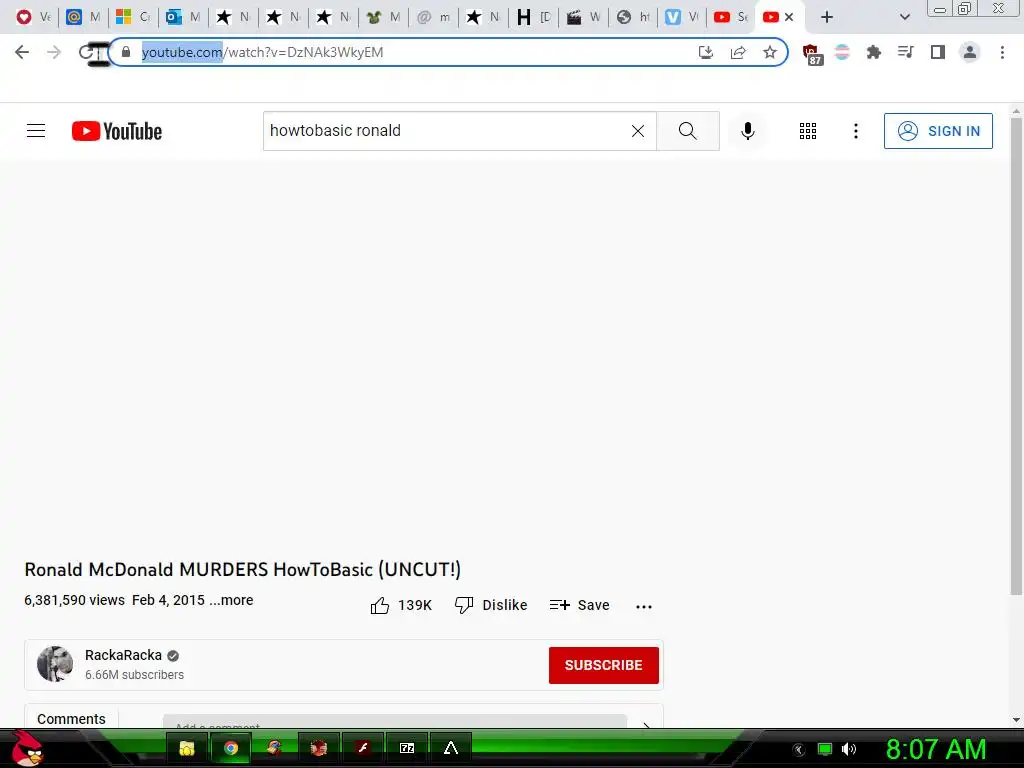Open RackaRacka channel avatar
The height and width of the screenshot is (768, 1024).
click(x=55, y=664)
